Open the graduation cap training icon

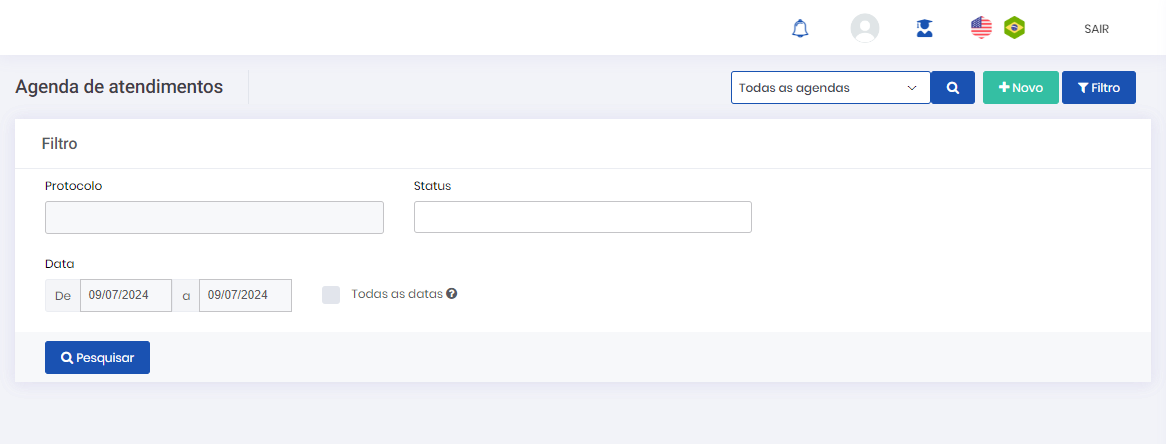click(x=924, y=29)
